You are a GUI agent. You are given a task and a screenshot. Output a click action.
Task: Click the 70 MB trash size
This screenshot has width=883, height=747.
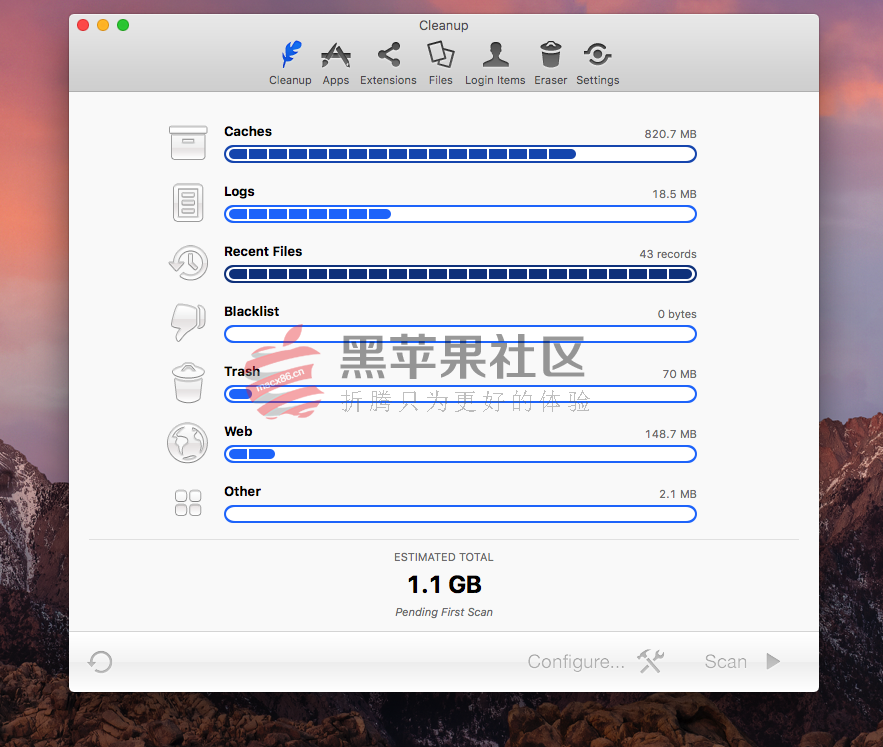pyautogui.click(x=679, y=374)
